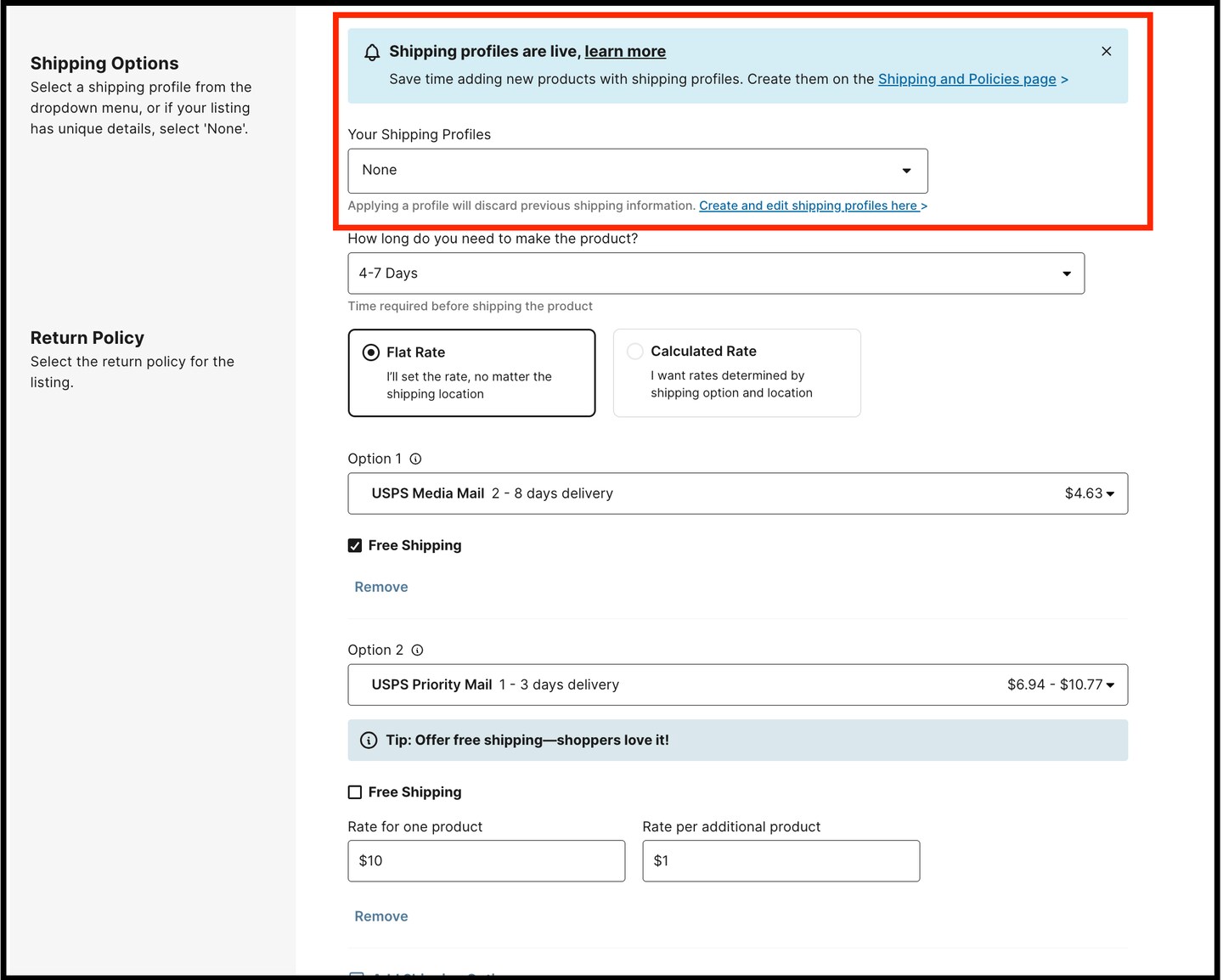
Task: Remove shipping Option 1
Action: tap(380, 586)
